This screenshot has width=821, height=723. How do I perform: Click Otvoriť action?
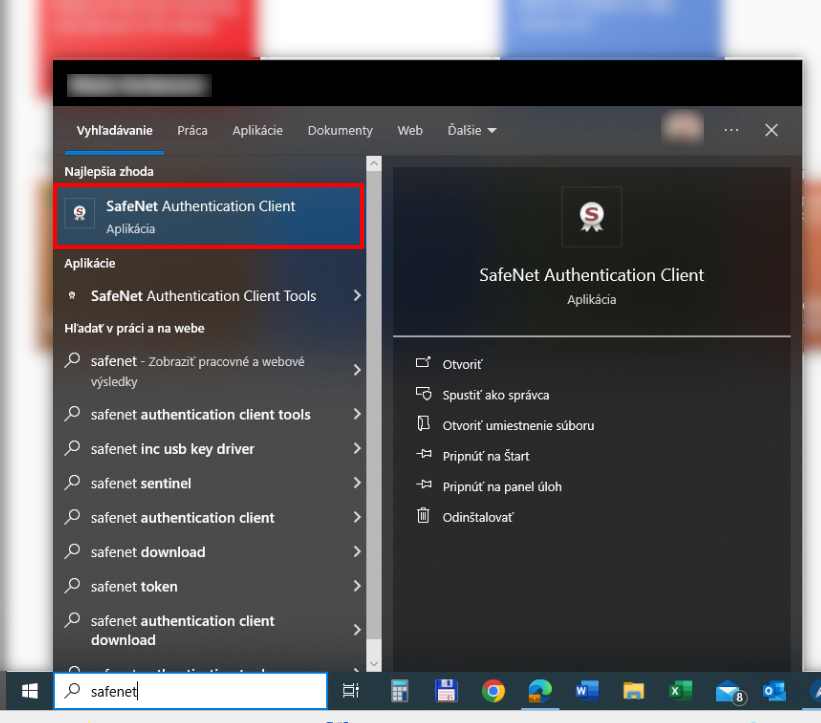pos(462,364)
